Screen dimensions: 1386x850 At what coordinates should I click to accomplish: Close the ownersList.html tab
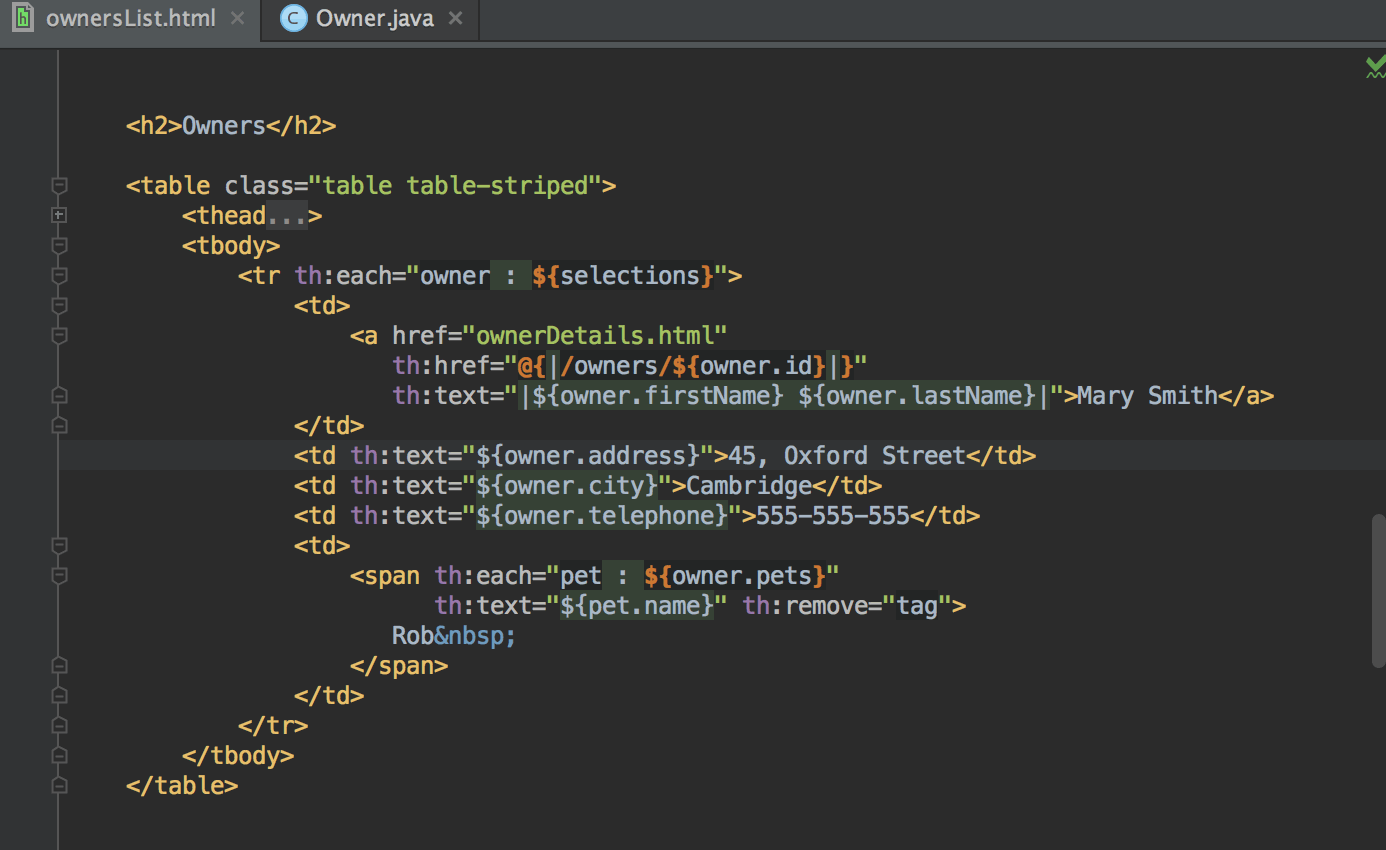pyautogui.click(x=236, y=17)
